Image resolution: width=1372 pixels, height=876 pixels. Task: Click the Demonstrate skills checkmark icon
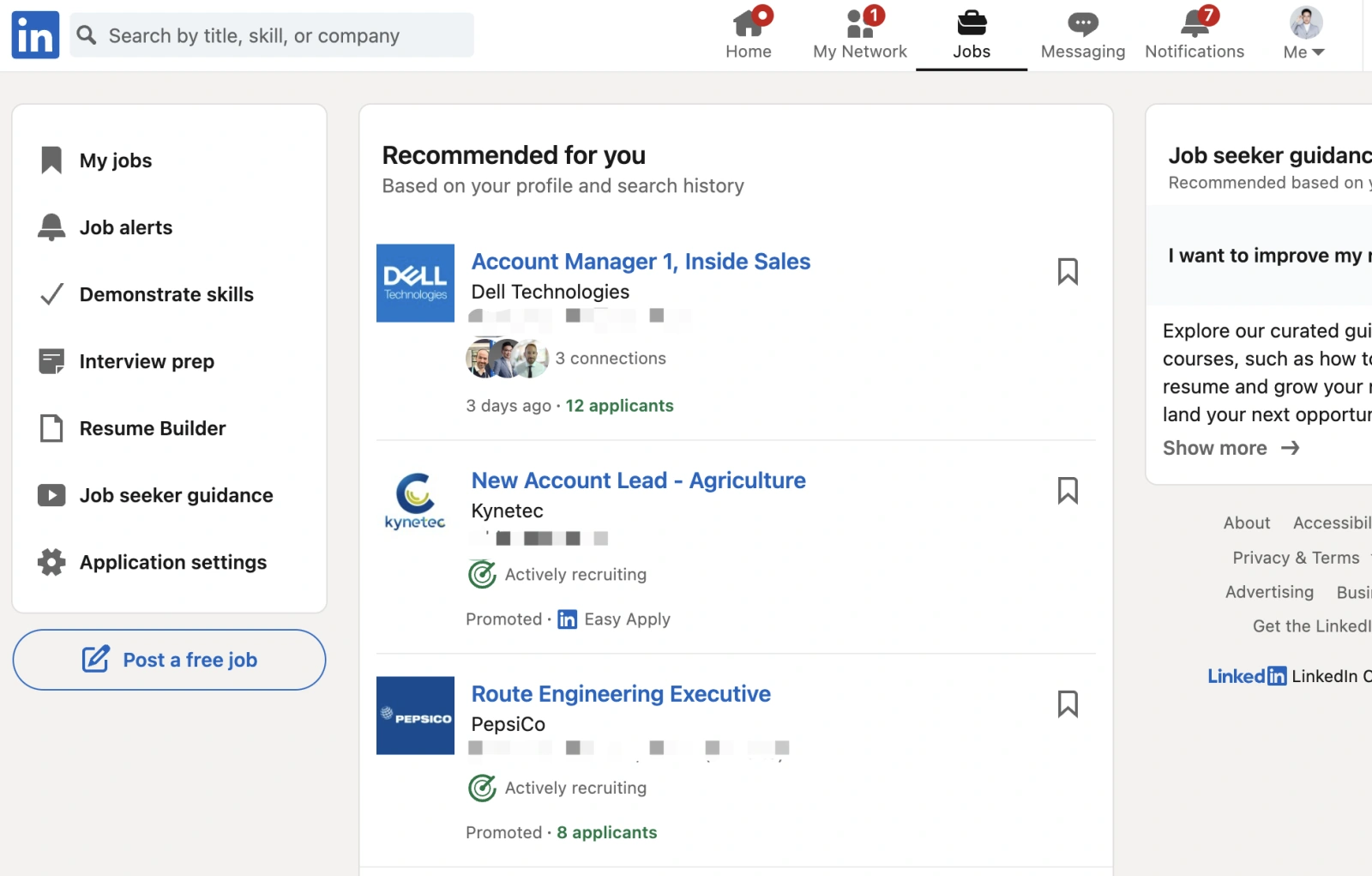point(51,294)
